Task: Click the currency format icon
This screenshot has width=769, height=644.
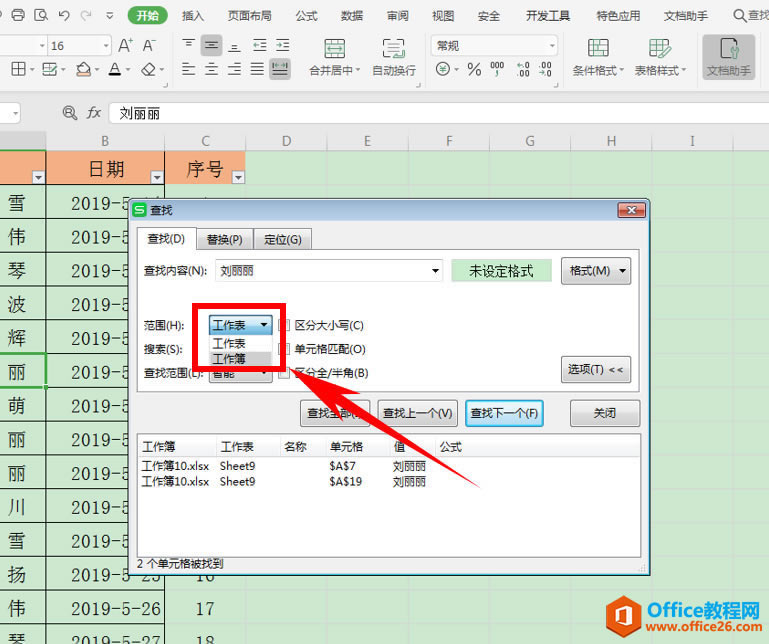Action: tap(442, 69)
